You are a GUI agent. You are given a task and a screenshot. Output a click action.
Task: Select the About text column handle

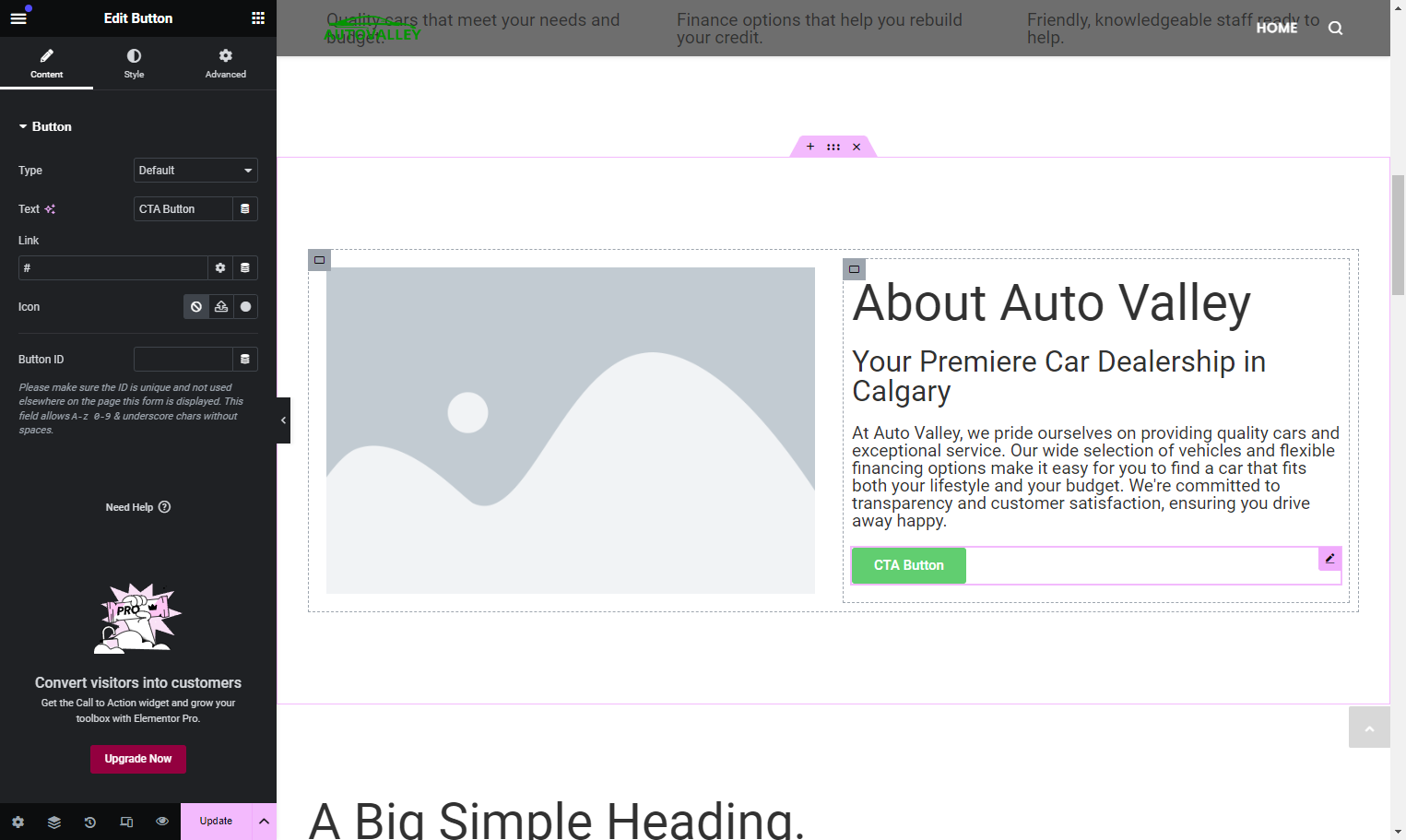coord(854,269)
